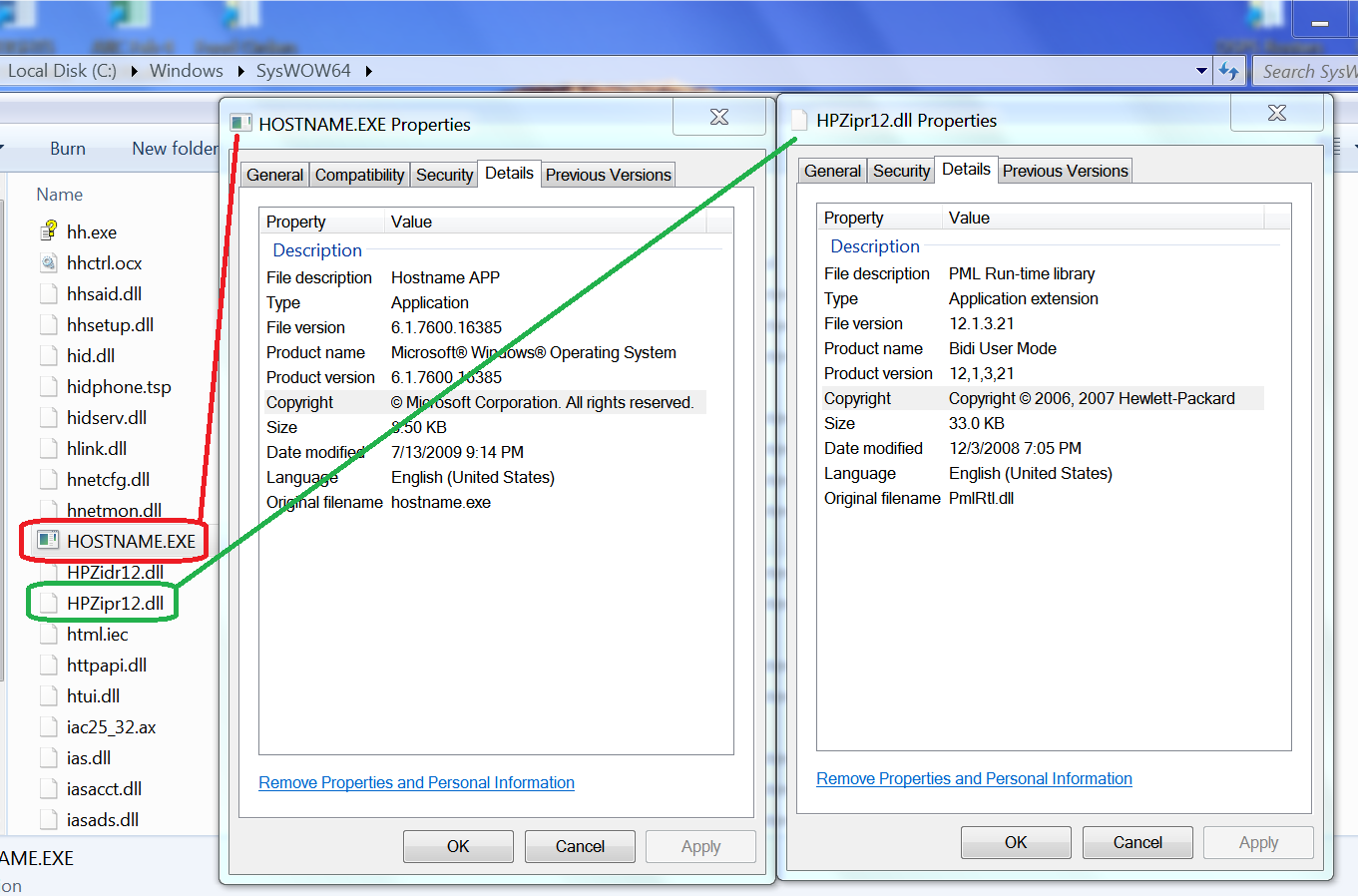Viewport: 1358px width, 896px height.
Task: Expand the arrow after Local Disk (C:)
Action: click(134, 71)
